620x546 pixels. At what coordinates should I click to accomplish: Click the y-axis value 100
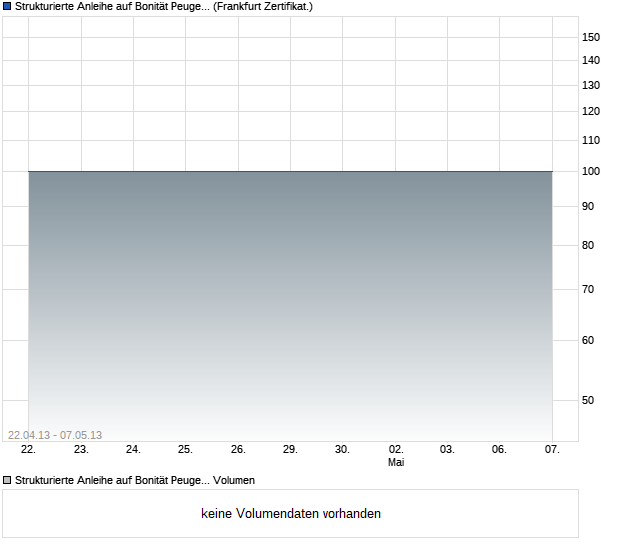[x=591, y=171]
